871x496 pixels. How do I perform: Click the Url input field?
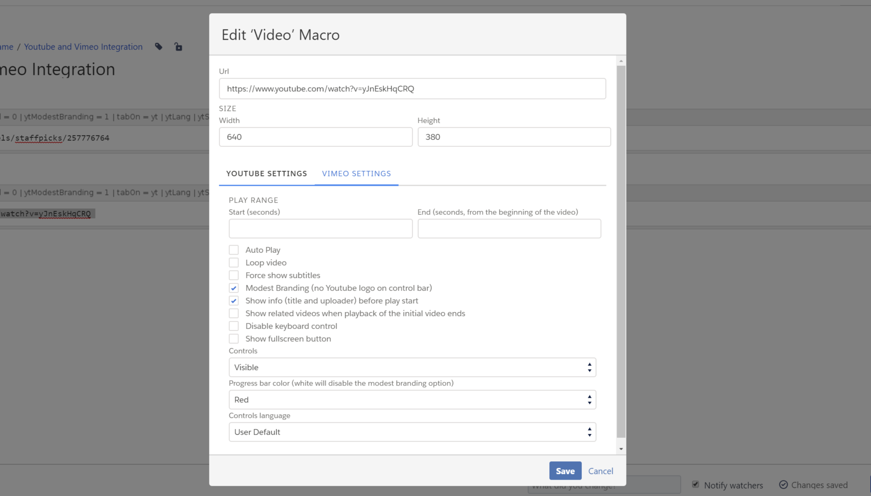(412, 89)
